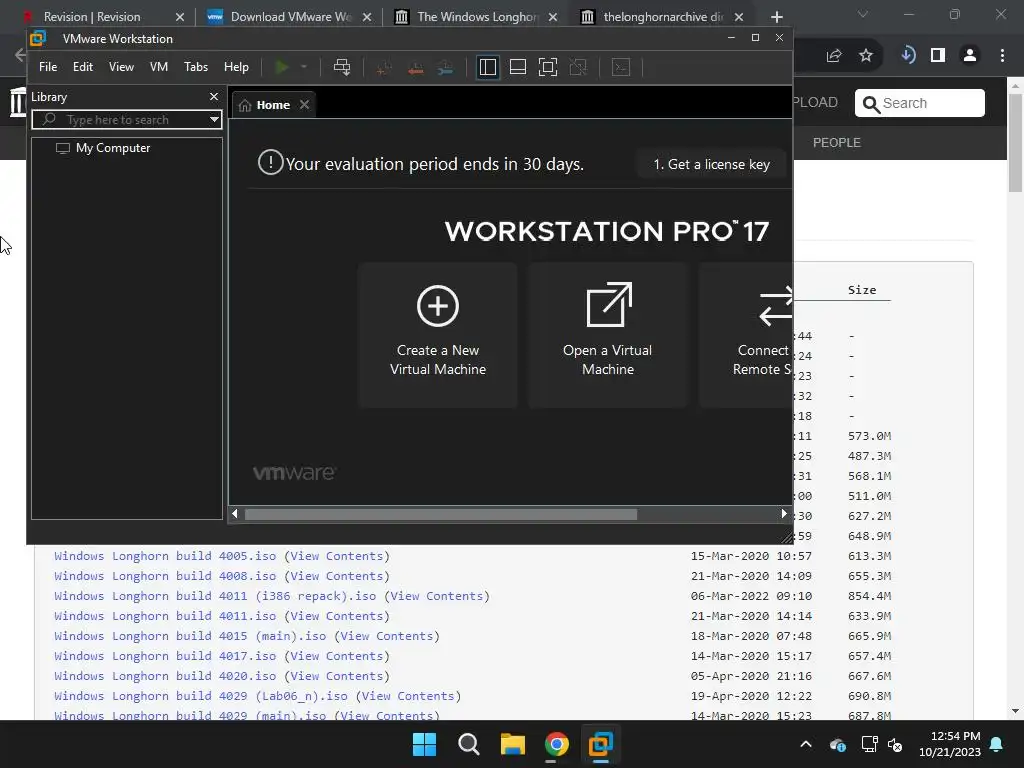Click the Unity mode toolbar icon
Image resolution: width=1024 pixels, height=768 pixels.
578,67
